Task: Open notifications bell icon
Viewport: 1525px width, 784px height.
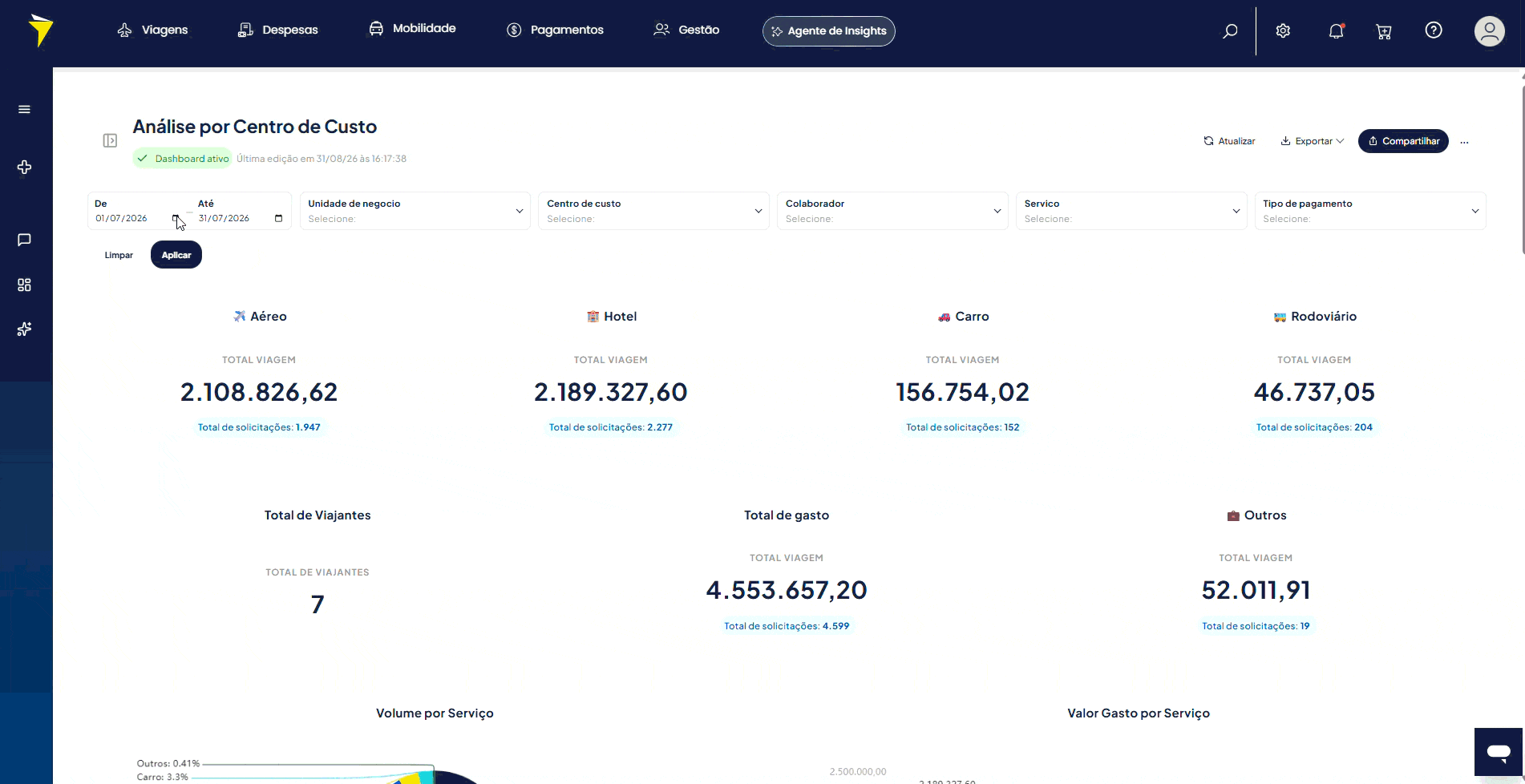Action: pyautogui.click(x=1336, y=30)
